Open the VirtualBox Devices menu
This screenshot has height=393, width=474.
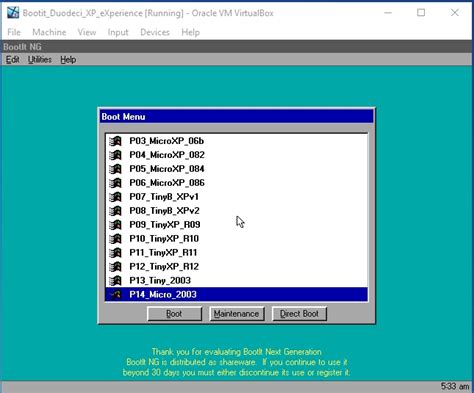click(155, 32)
